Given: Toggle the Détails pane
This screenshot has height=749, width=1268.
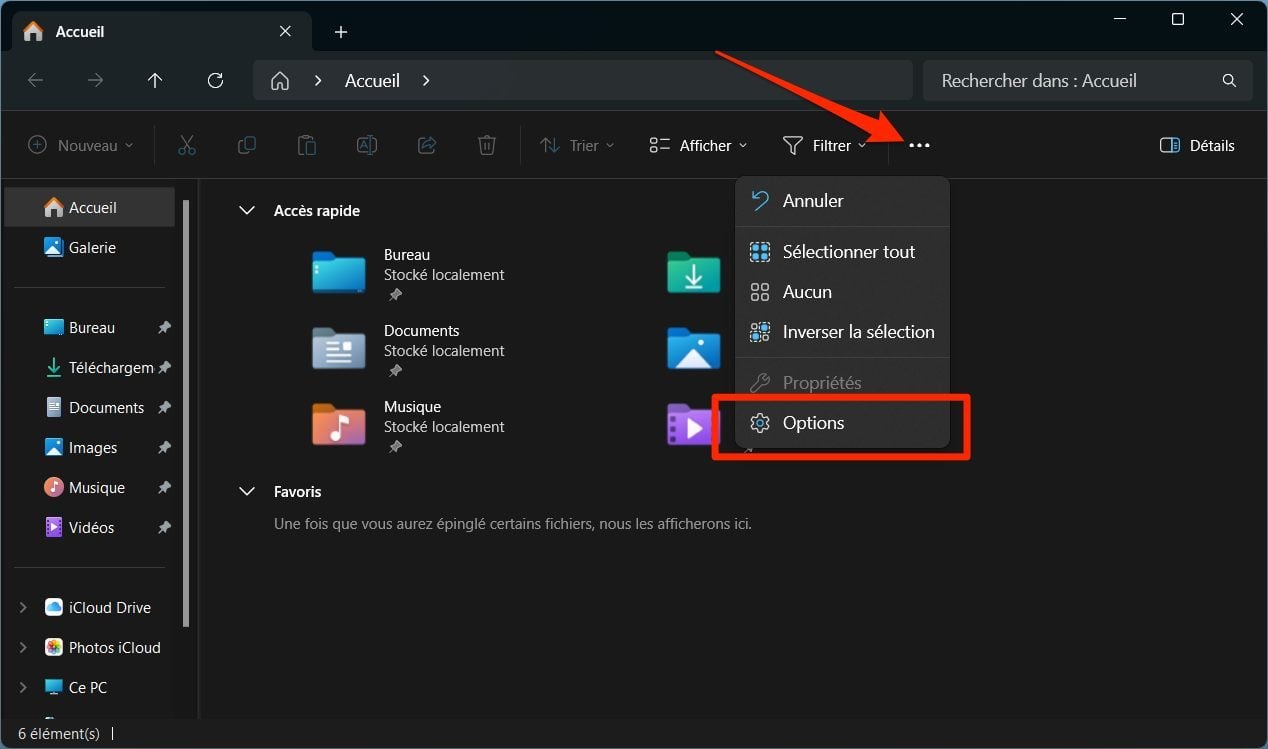Looking at the screenshot, I should click(1197, 146).
